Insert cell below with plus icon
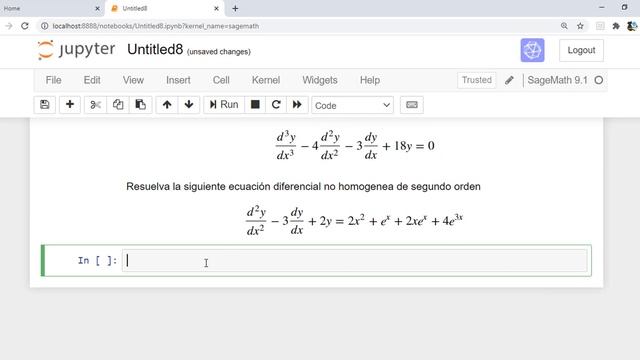 (x=70, y=105)
